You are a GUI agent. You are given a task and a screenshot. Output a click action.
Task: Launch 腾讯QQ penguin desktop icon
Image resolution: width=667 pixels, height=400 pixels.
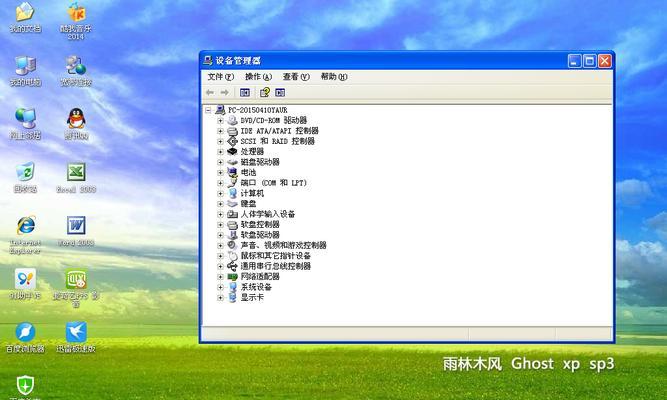76,124
